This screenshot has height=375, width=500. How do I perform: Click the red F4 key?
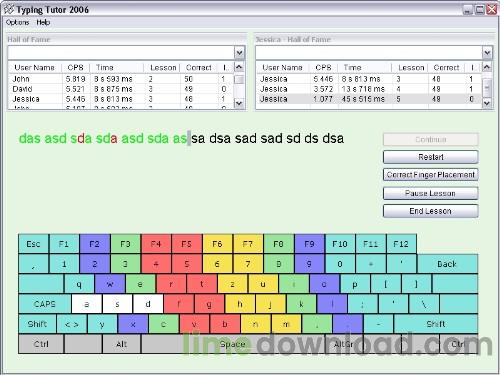pos(156,244)
